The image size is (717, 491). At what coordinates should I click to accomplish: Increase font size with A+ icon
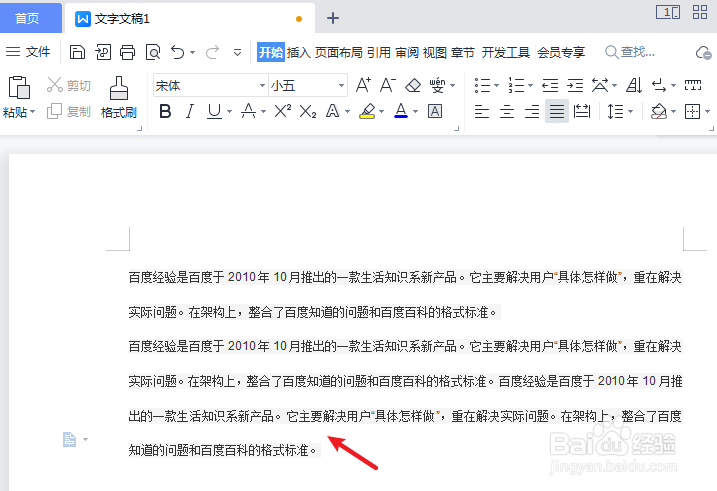click(x=363, y=85)
